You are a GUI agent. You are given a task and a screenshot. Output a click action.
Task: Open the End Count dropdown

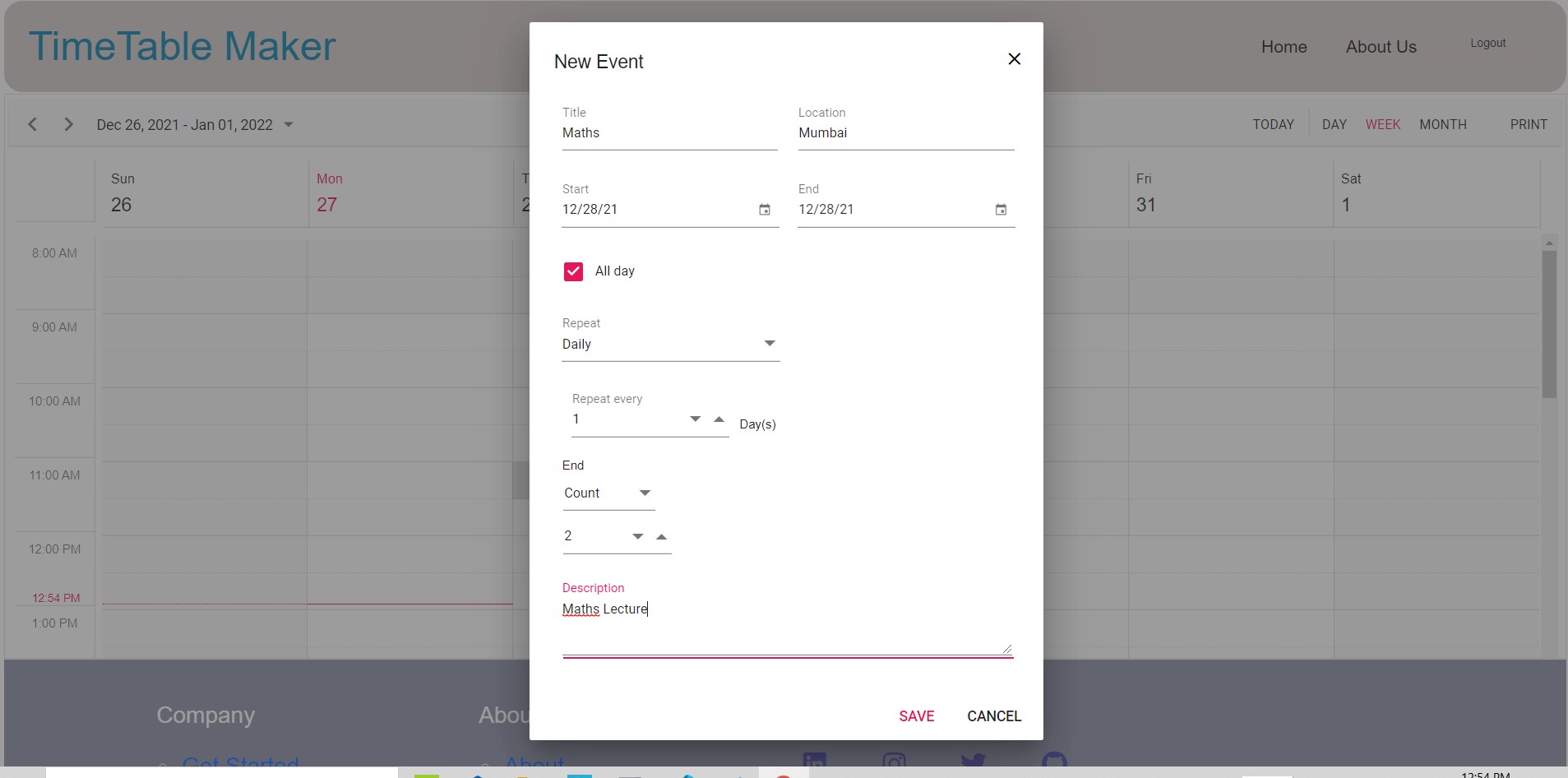[608, 493]
